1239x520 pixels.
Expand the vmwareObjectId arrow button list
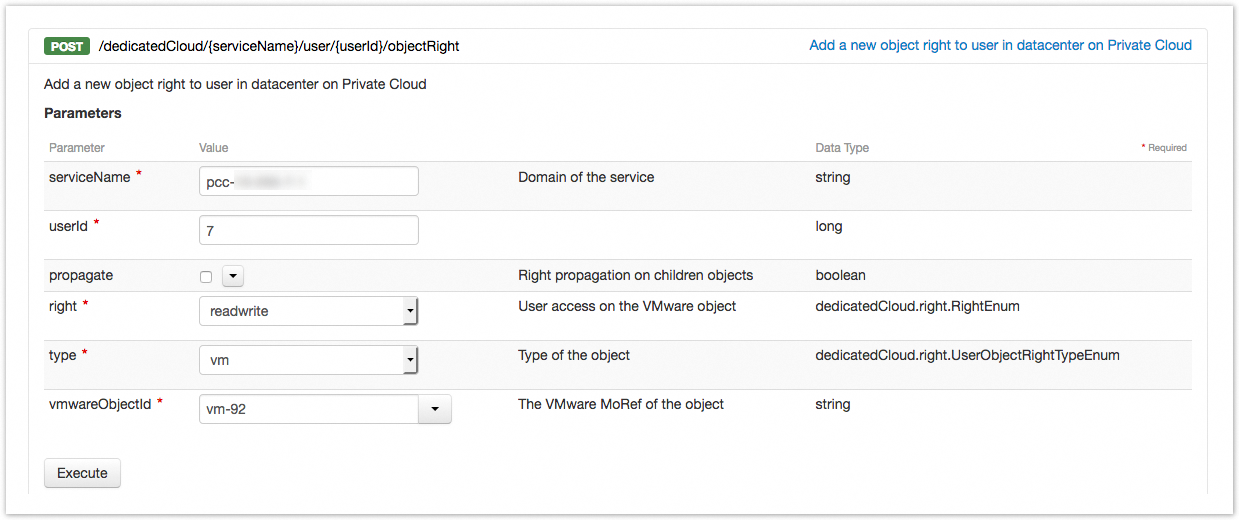pos(435,409)
